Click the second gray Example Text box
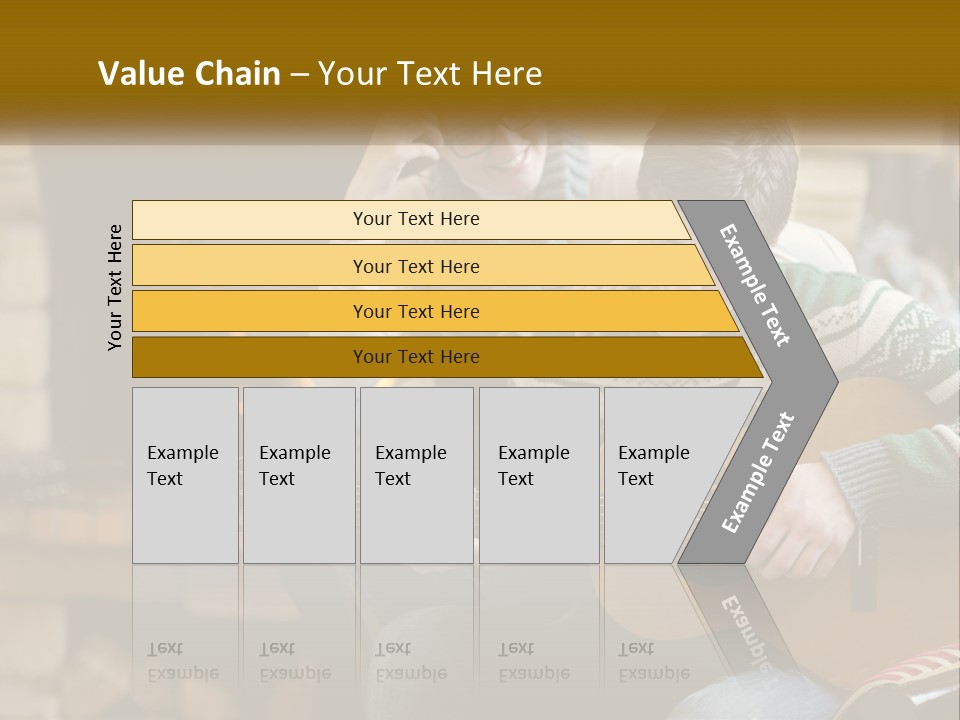960x720 pixels. coord(298,475)
